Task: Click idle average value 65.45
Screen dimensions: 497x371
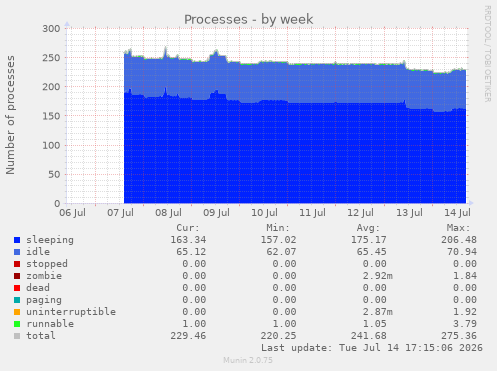Action: pos(372,252)
